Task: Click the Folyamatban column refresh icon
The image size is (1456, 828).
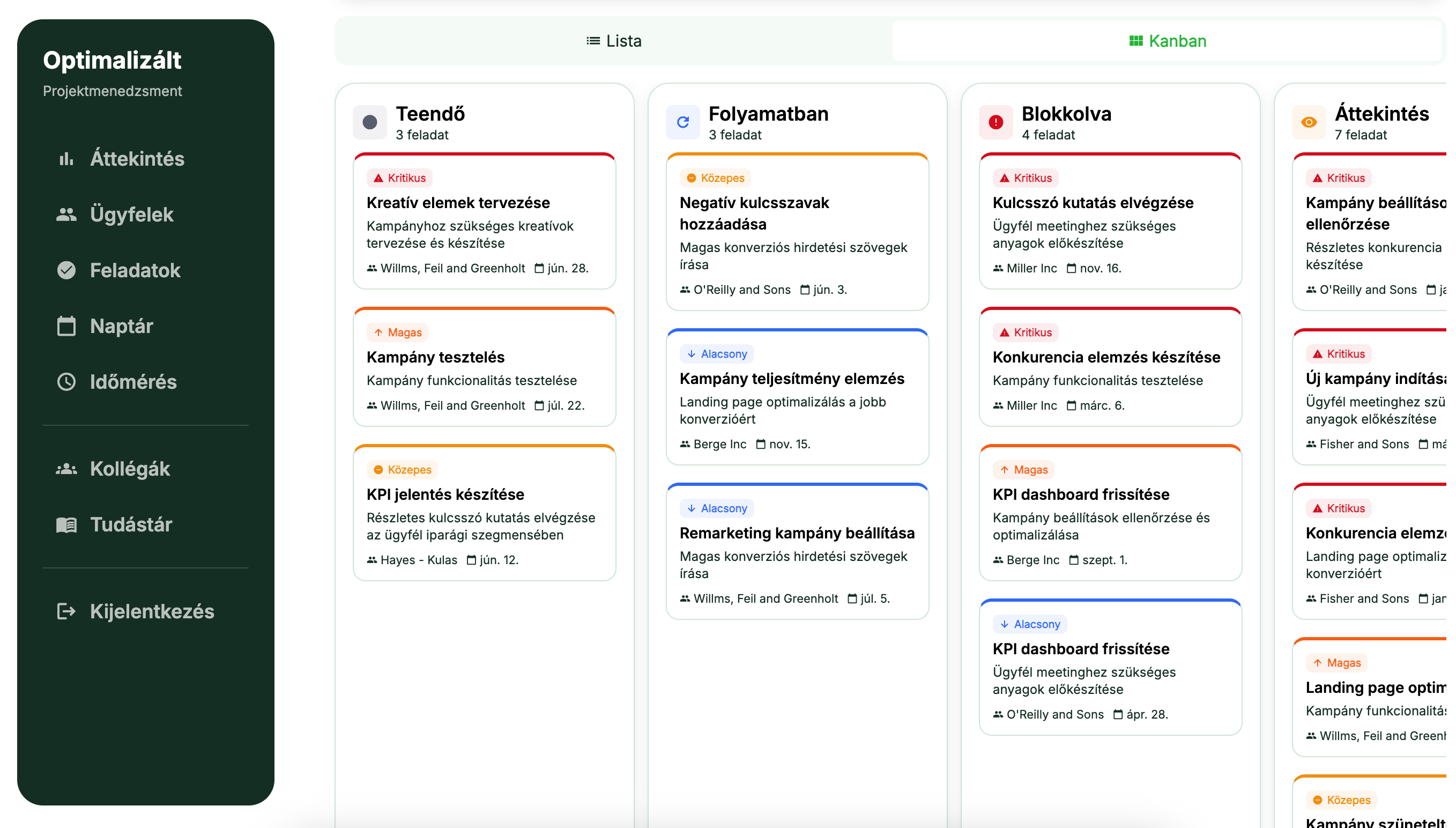Action: [x=682, y=122]
